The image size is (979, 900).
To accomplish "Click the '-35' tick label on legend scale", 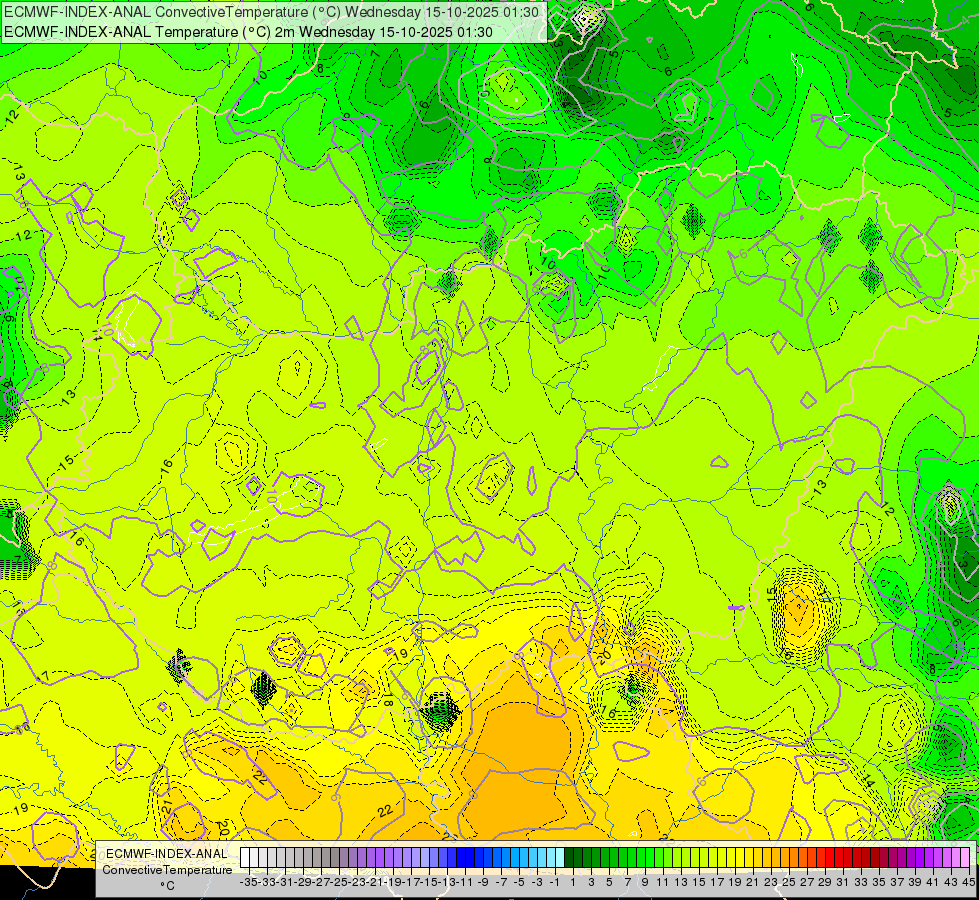I will pyautogui.click(x=249, y=882).
